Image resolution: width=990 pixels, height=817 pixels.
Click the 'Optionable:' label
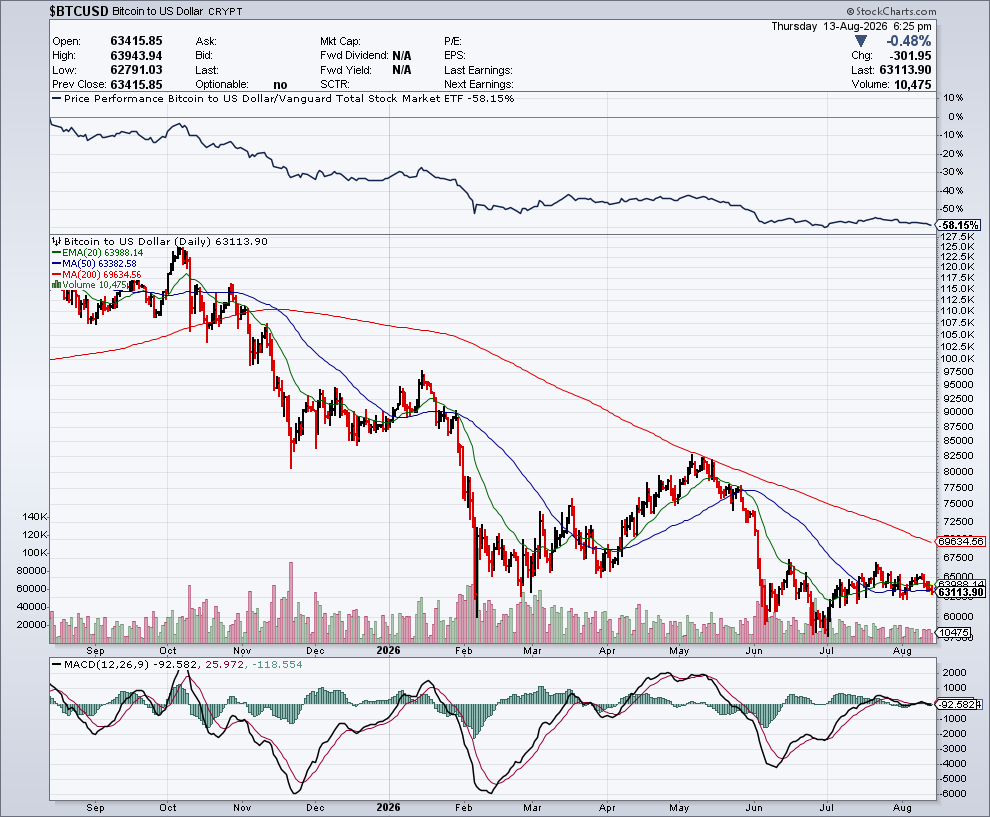(222, 85)
